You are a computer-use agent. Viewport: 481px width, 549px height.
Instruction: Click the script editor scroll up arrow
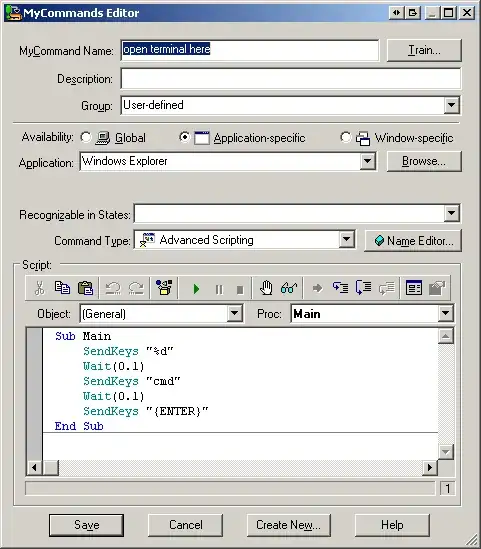[x=446, y=336]
